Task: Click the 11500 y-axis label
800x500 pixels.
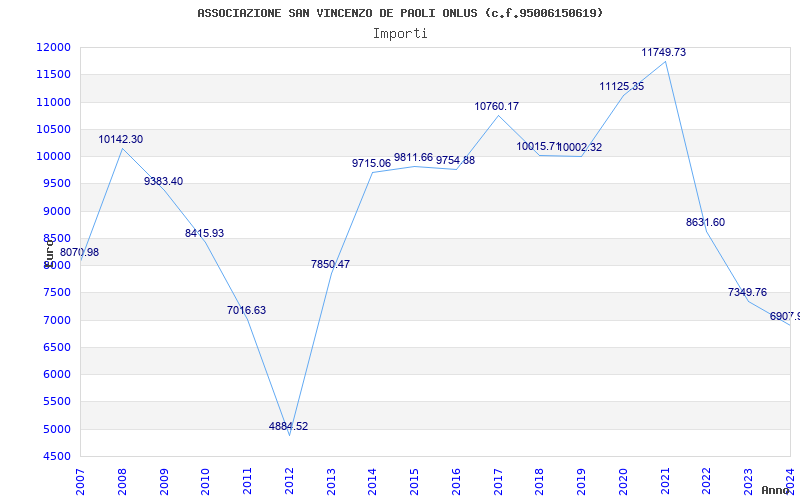Action: coord(53,74)
